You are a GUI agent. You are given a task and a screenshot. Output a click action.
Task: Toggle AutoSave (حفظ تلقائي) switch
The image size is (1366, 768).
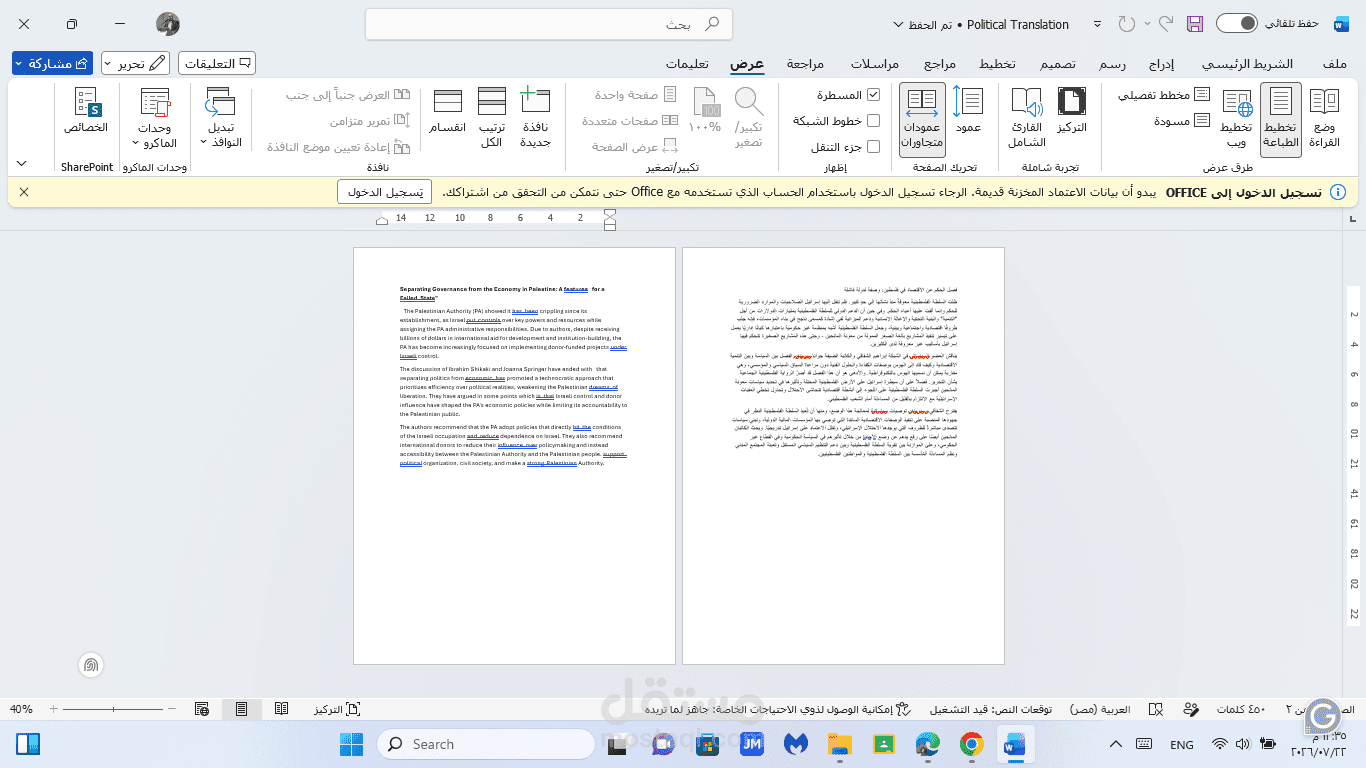coord(1236,24)
